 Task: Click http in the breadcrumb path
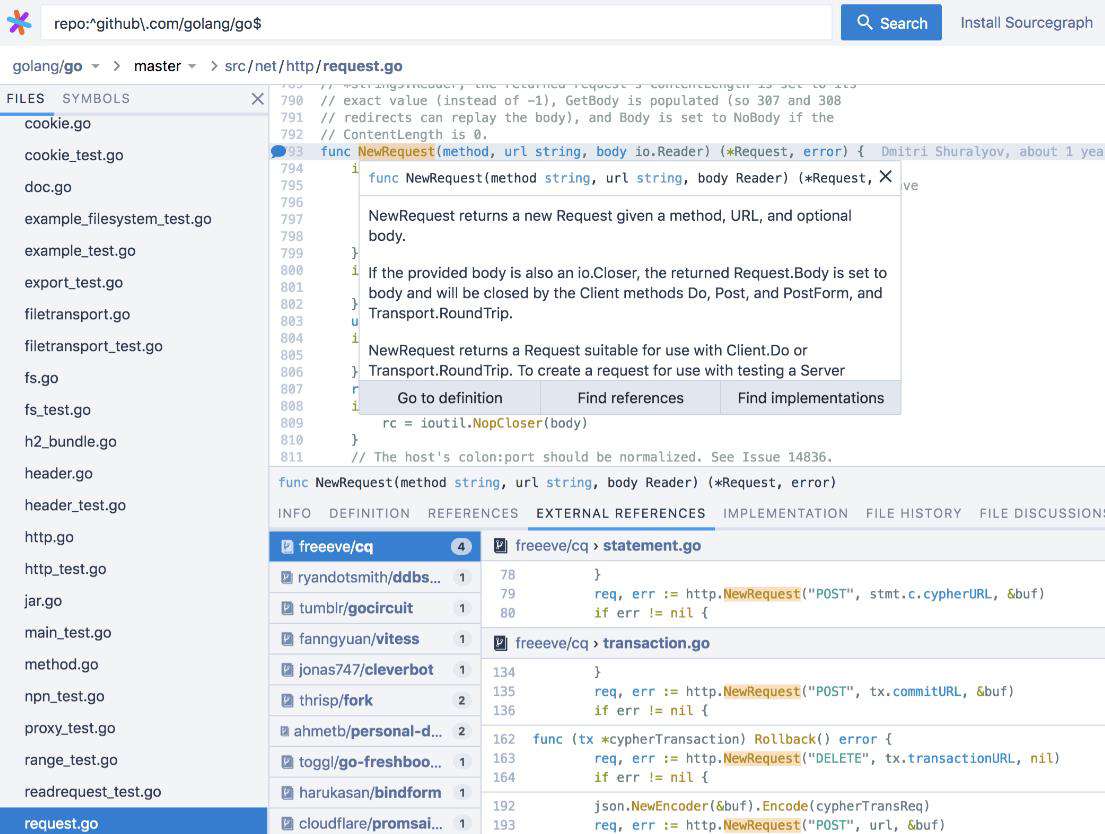(x=300, y=66)
